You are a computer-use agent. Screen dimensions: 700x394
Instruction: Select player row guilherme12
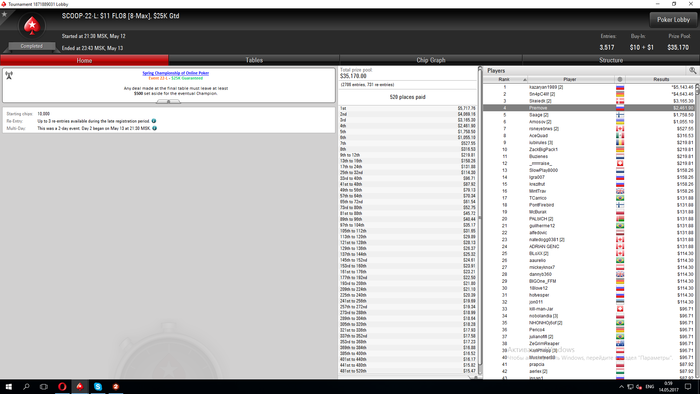[588, 226]
